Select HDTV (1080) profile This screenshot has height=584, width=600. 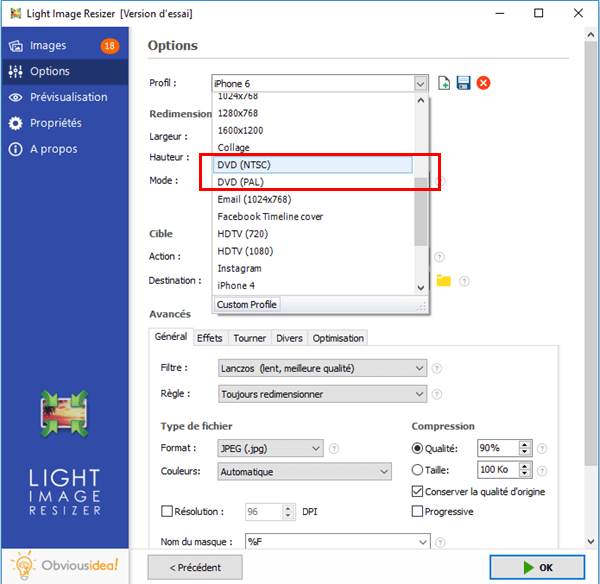pos(313,251)
